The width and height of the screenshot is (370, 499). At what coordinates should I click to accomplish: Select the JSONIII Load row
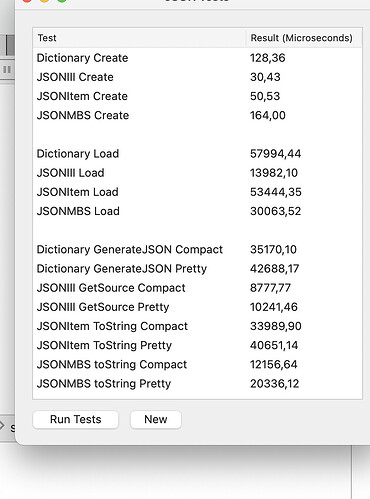(197, 173)
